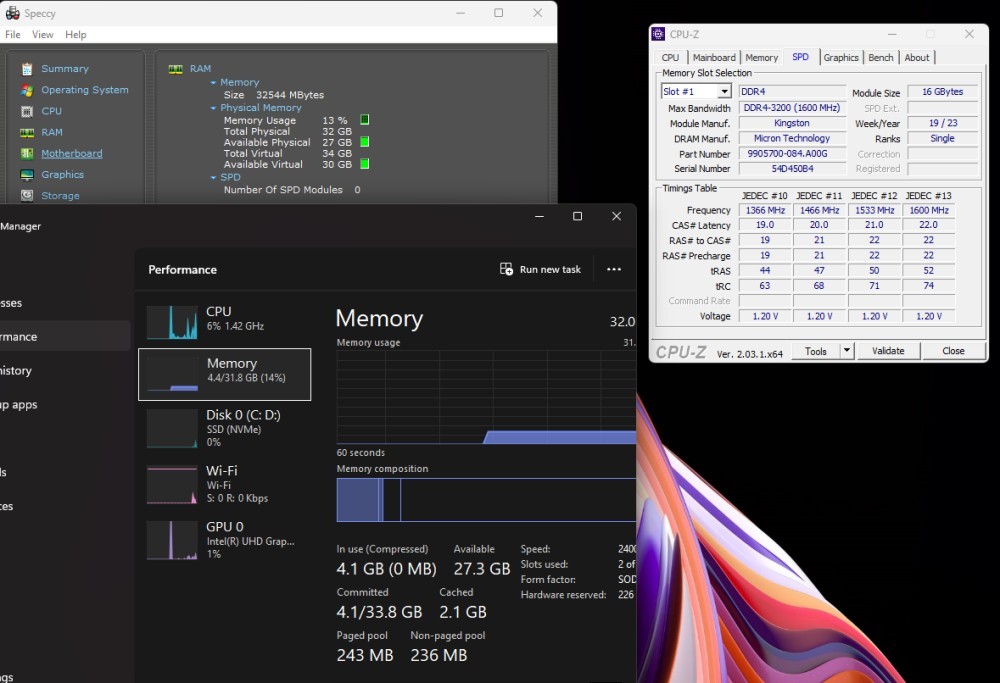Select the Wi-Fi performance graph thumbnail
The height and width of the screenshot is (683, 1000).
tap(172, 485)
